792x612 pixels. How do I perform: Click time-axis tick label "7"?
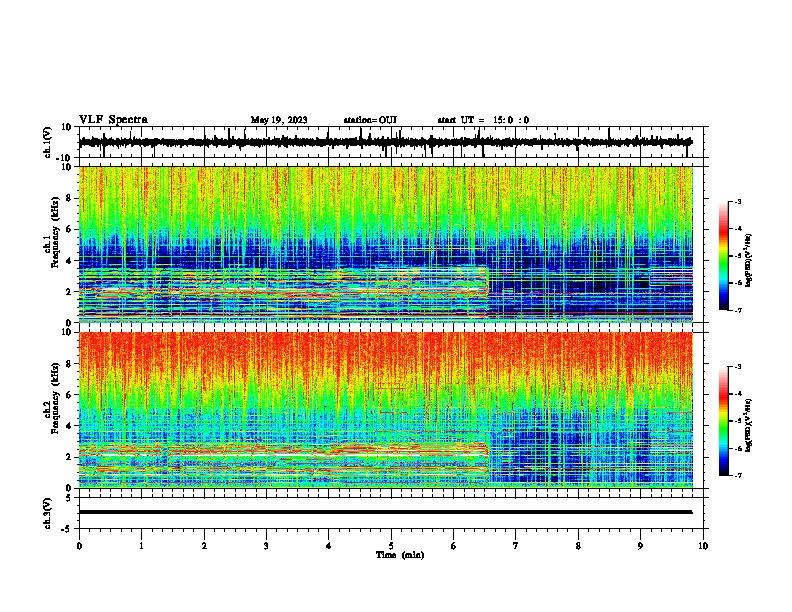(x=516, y=546)
